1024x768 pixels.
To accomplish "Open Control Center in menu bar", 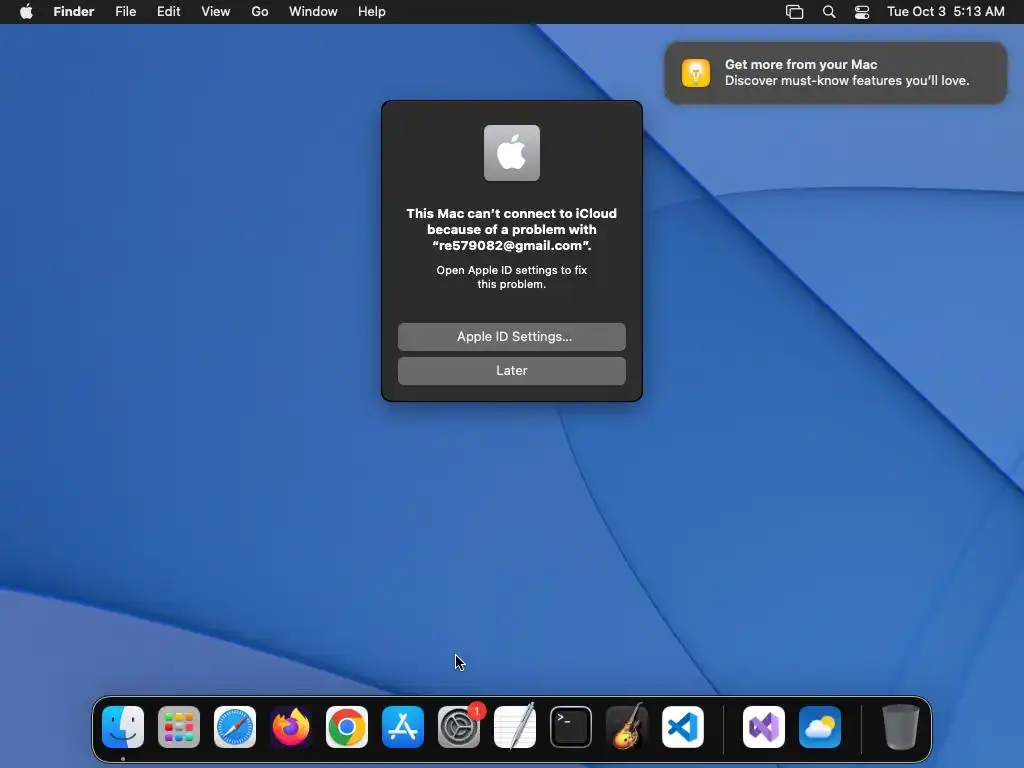I will click(x=862, y=12).
